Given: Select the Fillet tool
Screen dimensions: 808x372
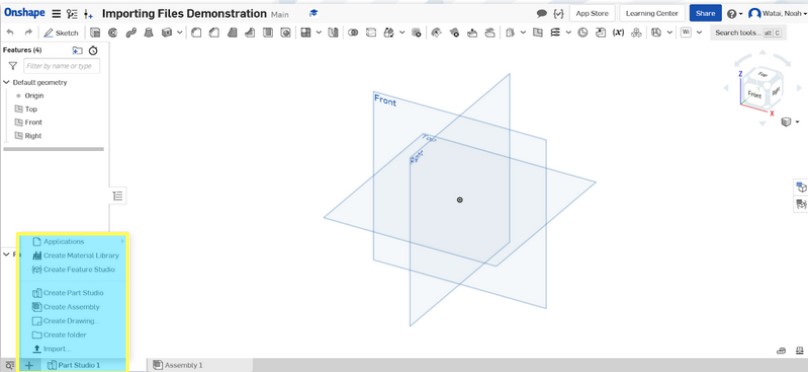Looking at the screenshot, I should pyautogui.click(x=196, y=32).
